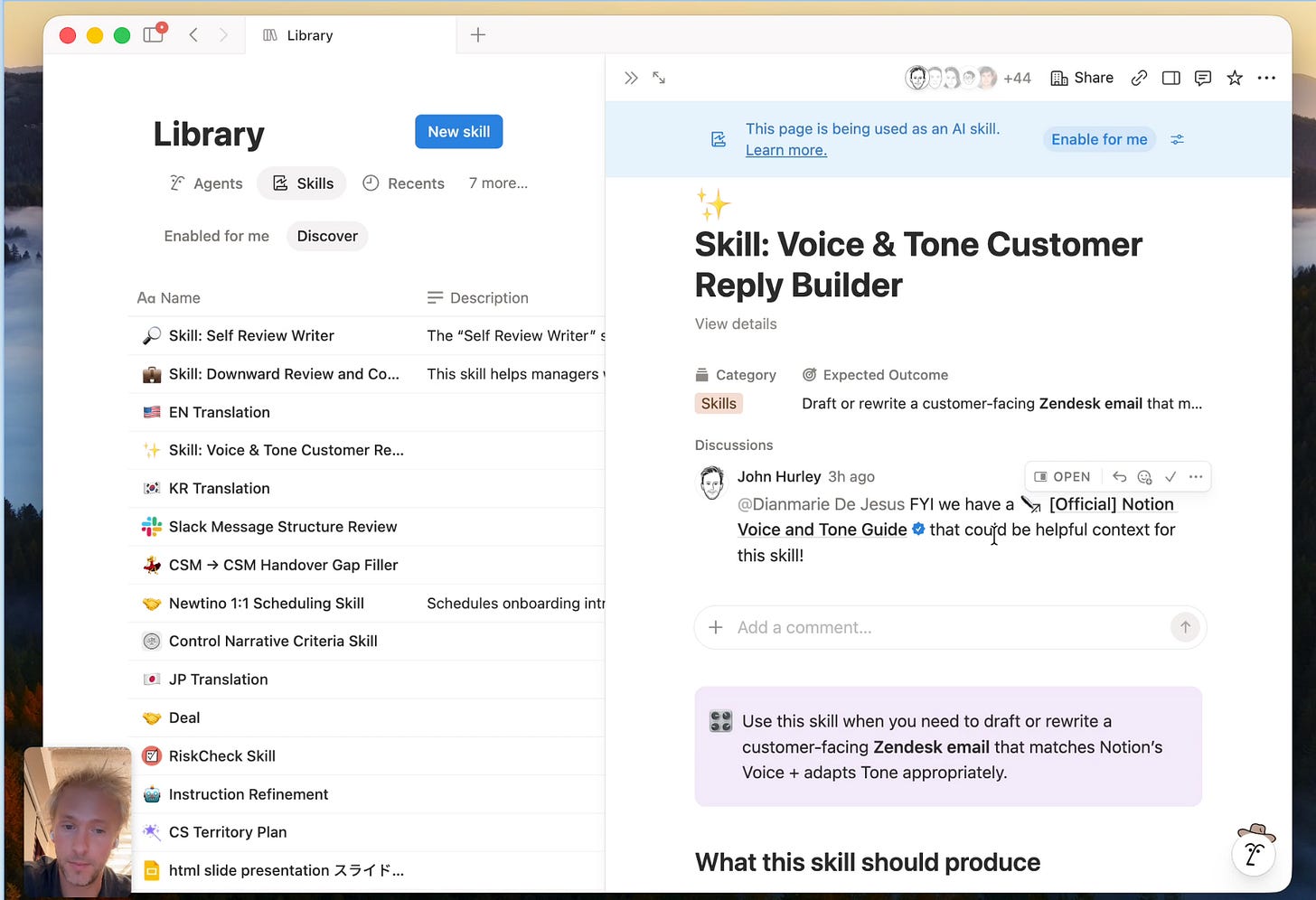The height and width of the screenshot is (900, 1316).
Task: Open a new tab with plus
Action: click(x=478, y=34)
